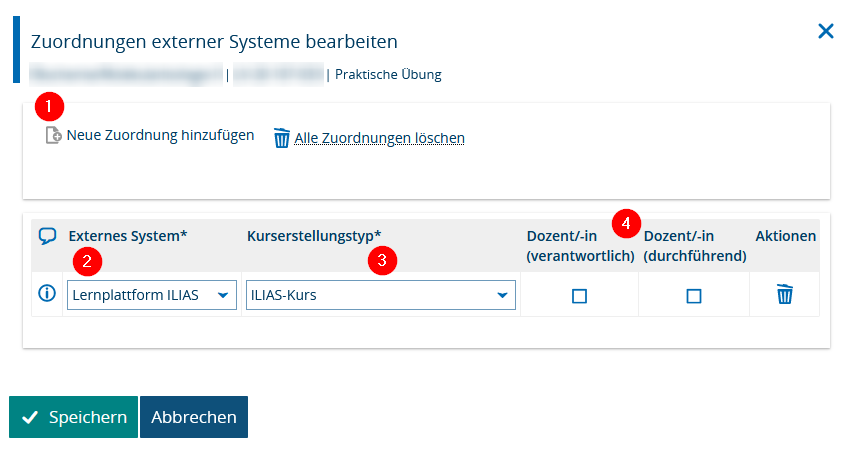Click the trash icon beside Alle Zuordnungen löschen
Viewport: 851px width, 450px height.
coord(282,138)
